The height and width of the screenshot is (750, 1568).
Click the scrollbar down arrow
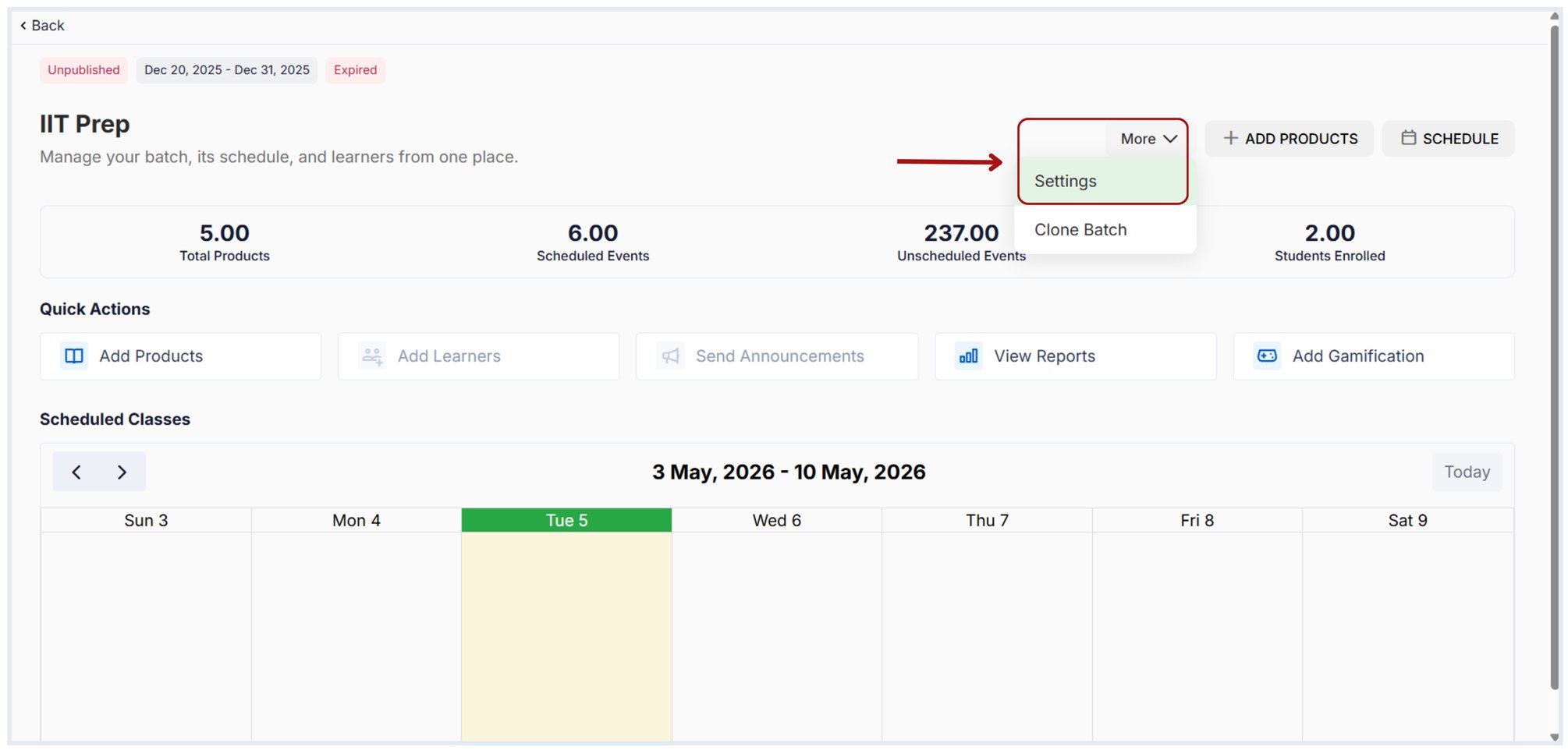point(1554,737)
